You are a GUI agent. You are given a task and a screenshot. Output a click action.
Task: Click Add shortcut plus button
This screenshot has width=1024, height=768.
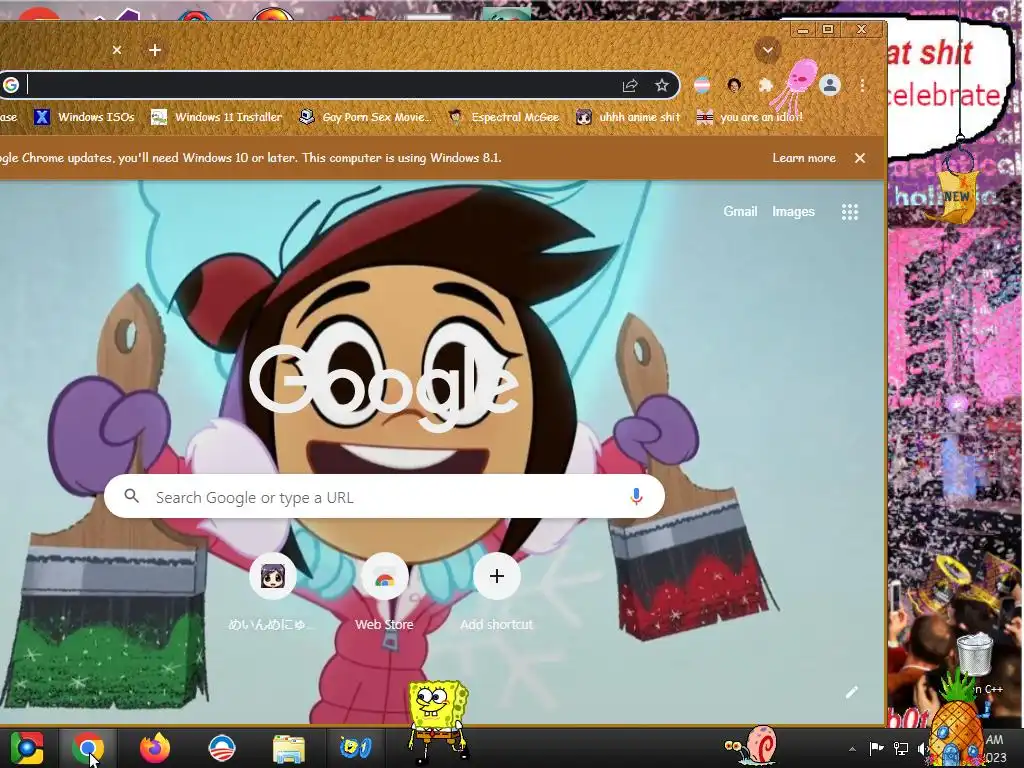pyautogui.click(x=496, y=576)
